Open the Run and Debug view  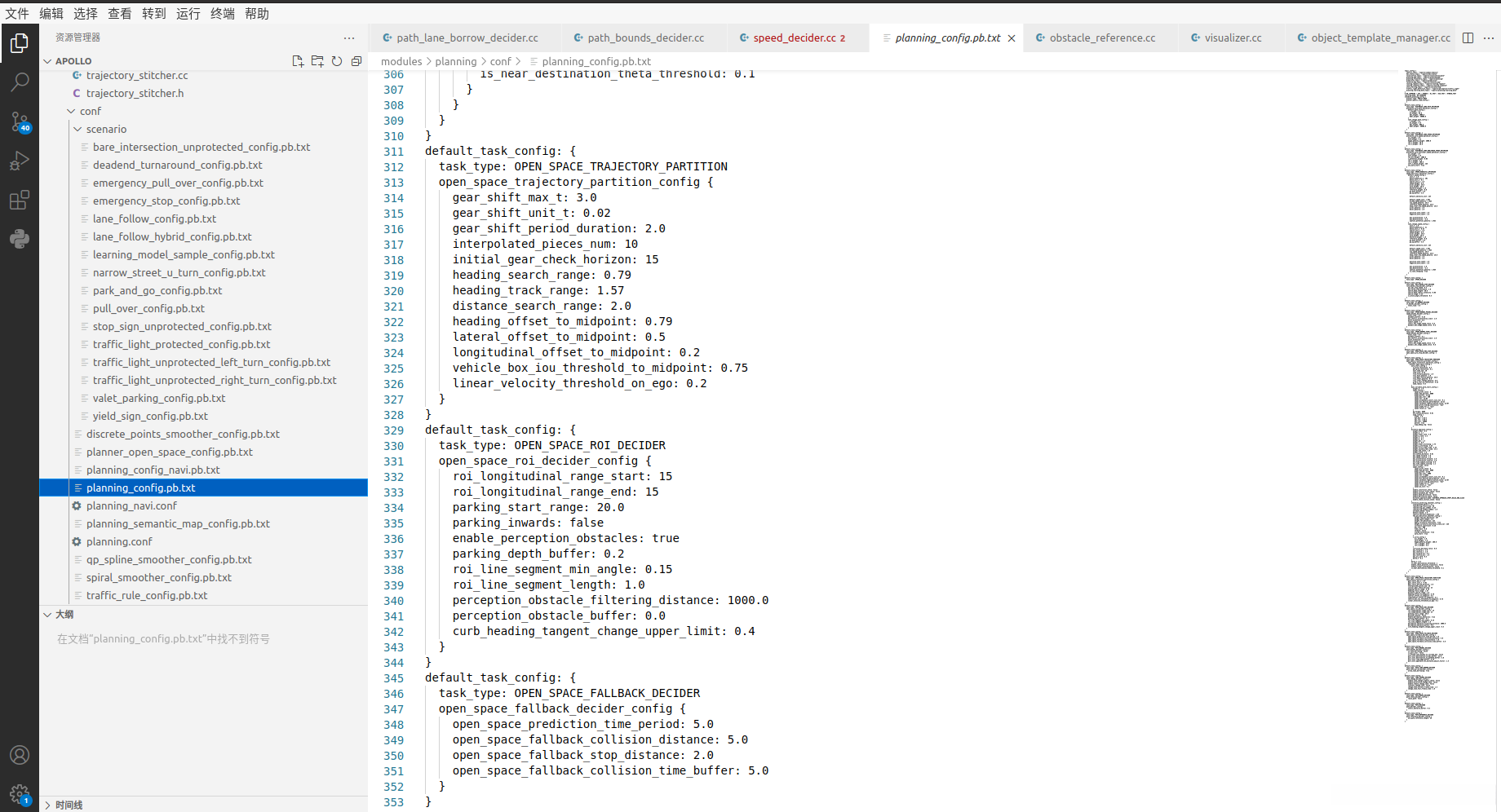20,161
